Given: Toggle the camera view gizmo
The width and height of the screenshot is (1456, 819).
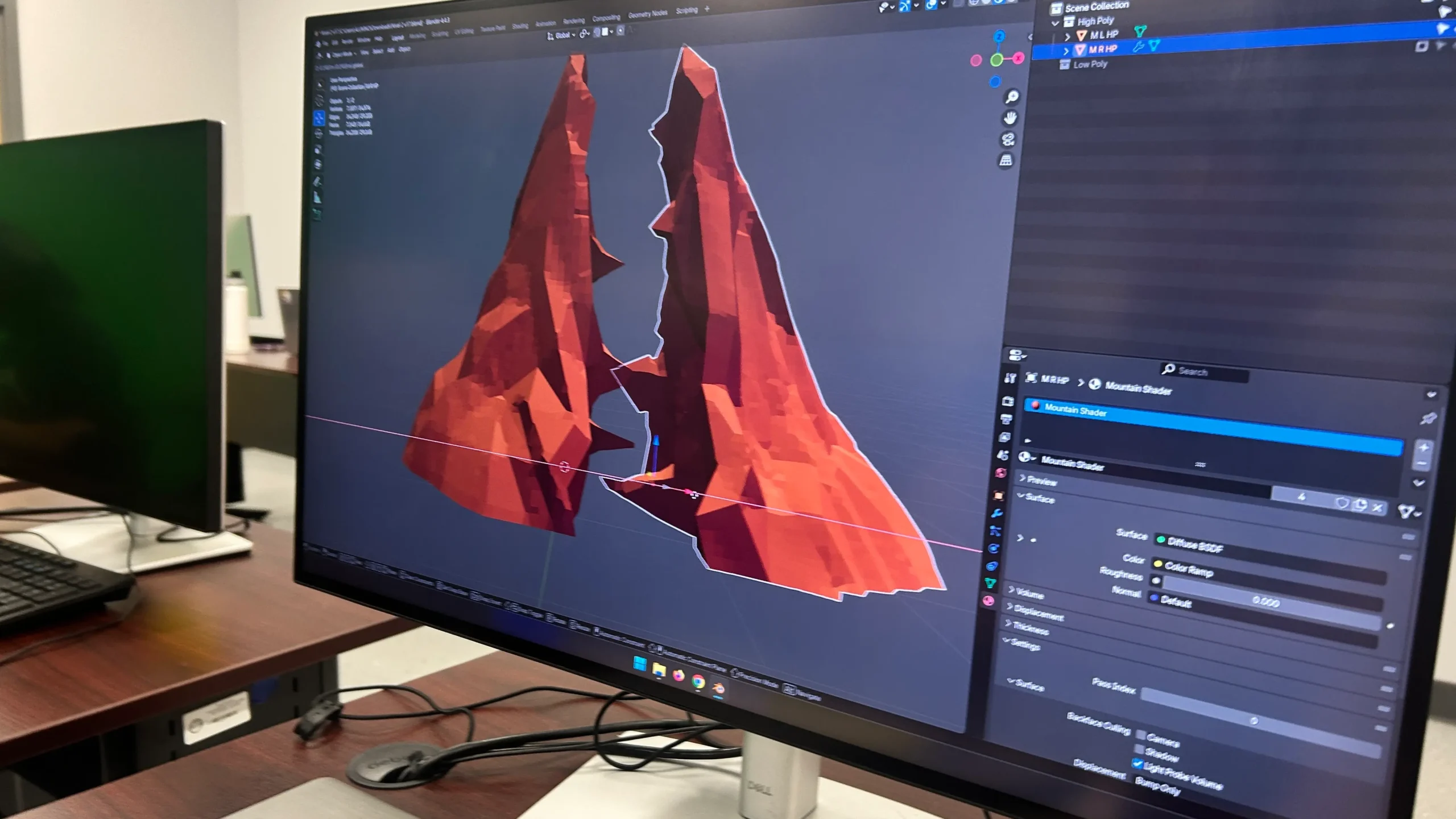Looking at the screenshot, I should (x=1008, y=139).
